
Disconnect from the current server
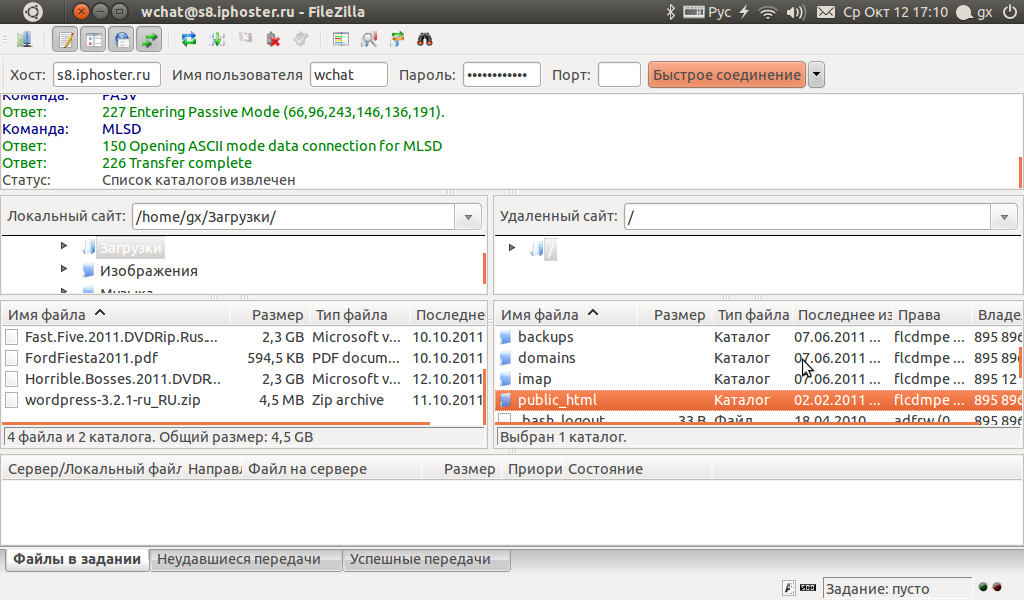click(273, 40)
